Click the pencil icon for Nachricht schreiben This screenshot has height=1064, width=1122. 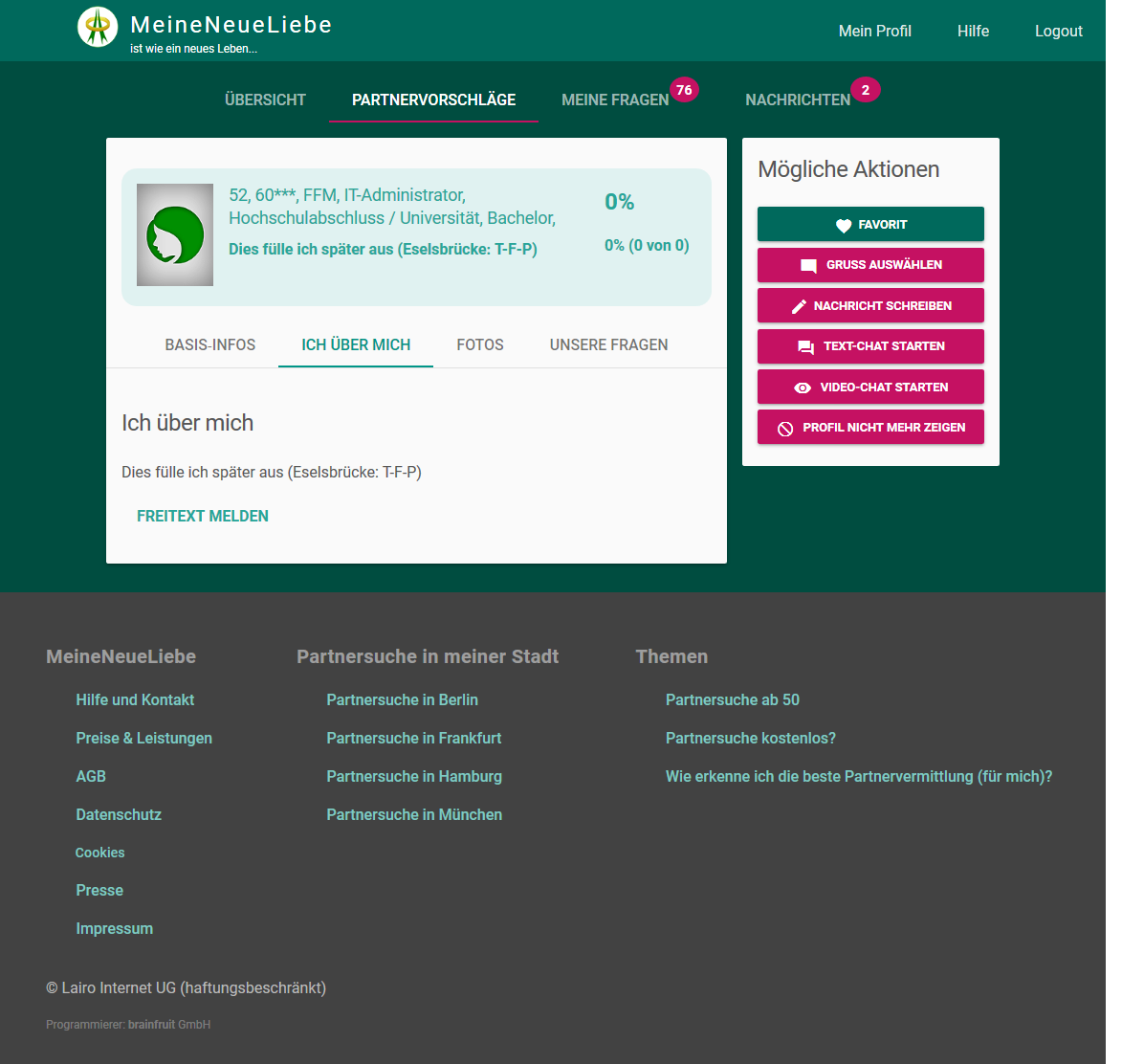click(x=799, y=306)
